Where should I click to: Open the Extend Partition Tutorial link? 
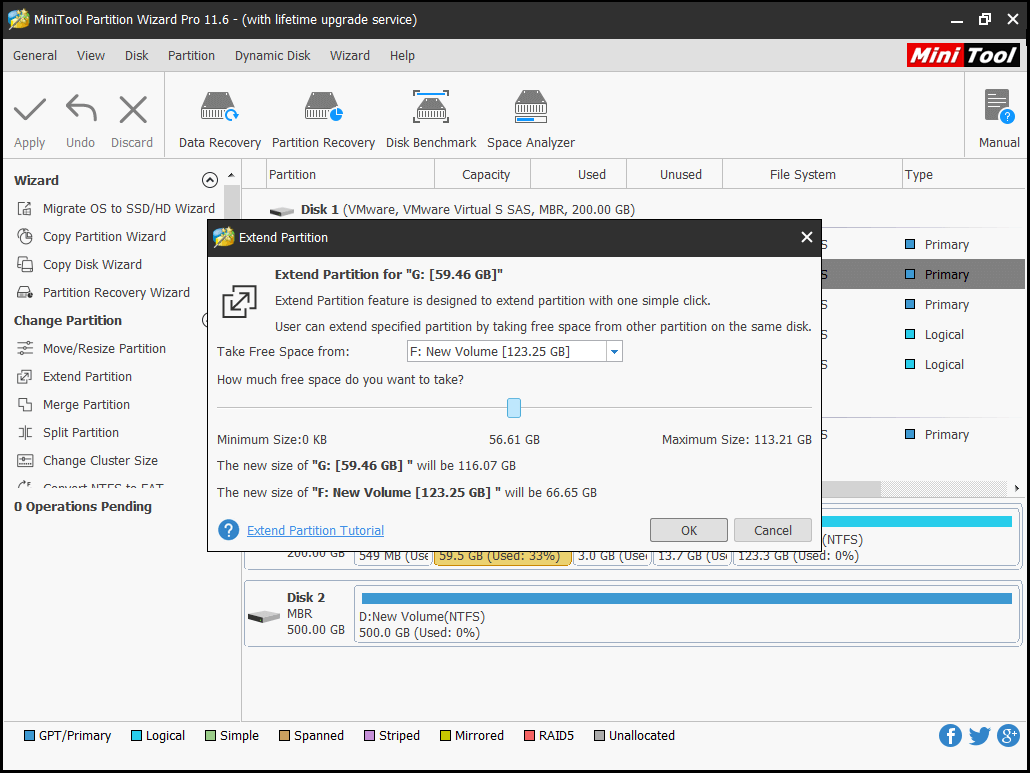(x=315, y=531)
